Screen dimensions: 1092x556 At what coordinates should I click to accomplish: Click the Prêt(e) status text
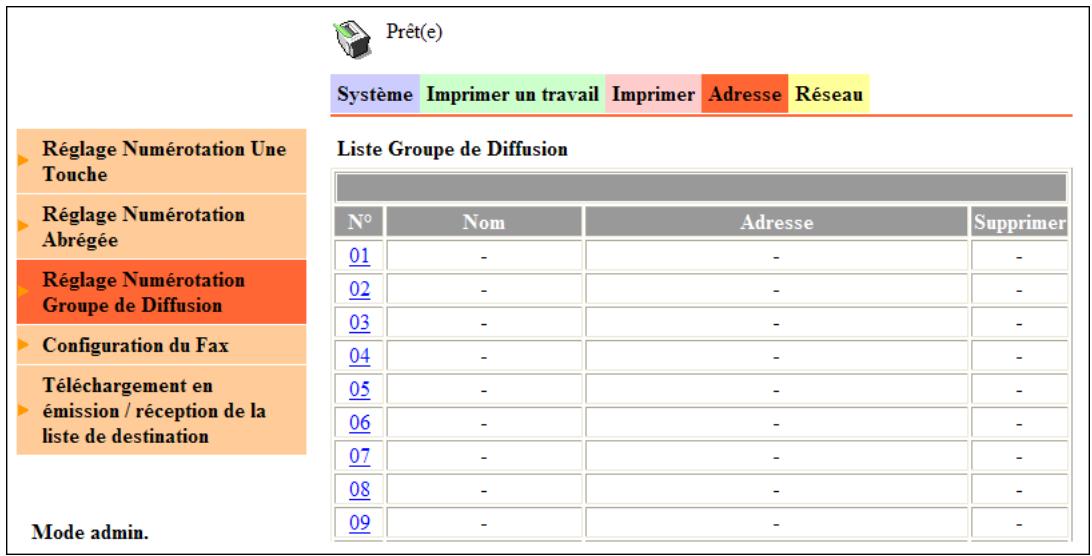(x=414, y=32)
